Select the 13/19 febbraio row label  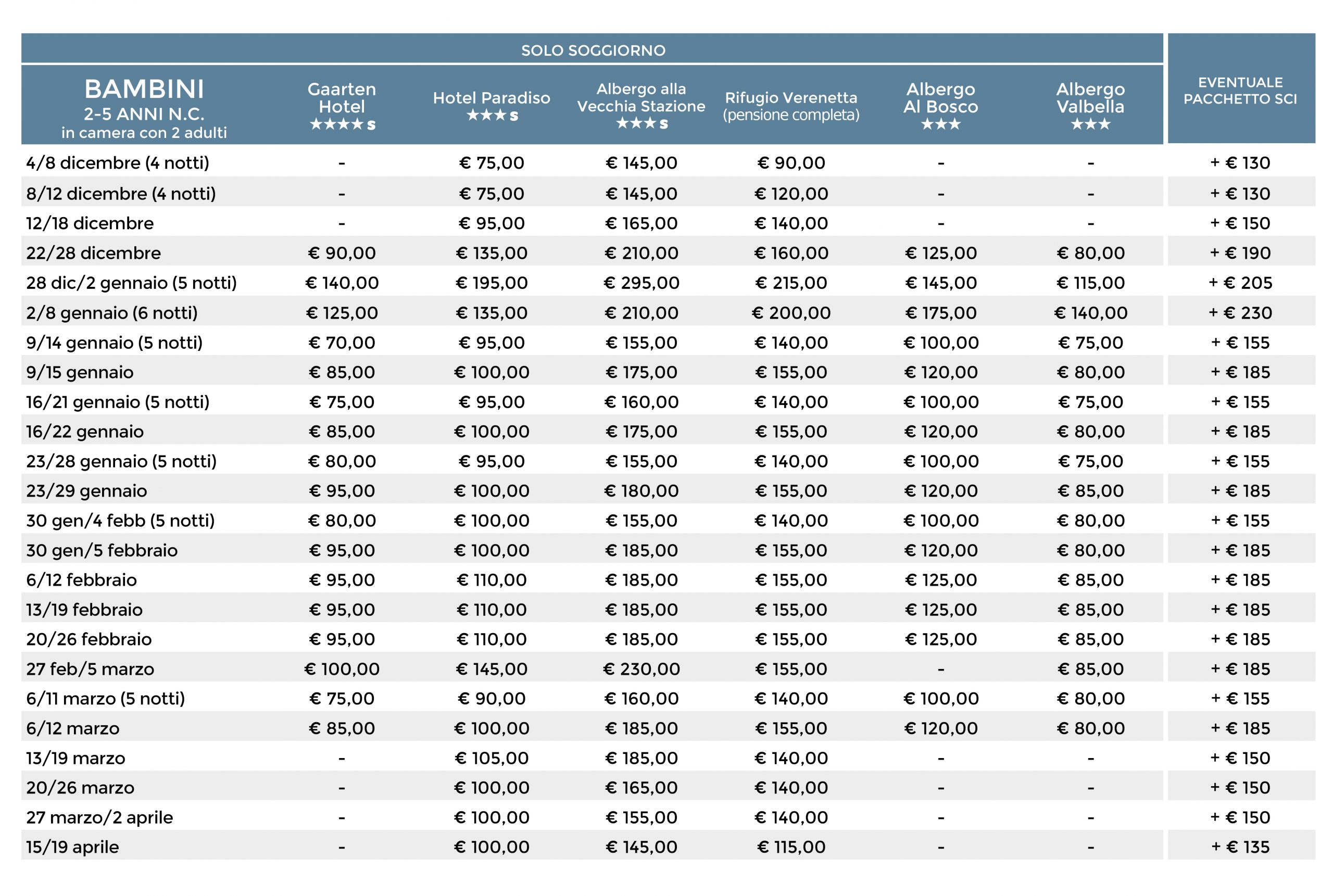click(x=84, y=610)
